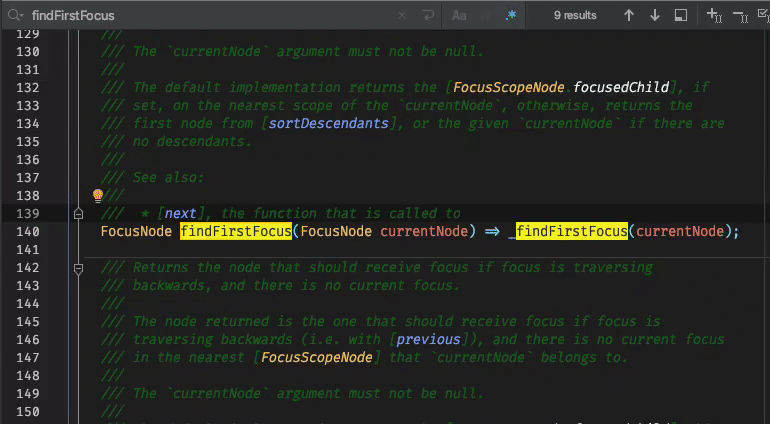Screen dimensions: 770x424
Task: Collapse comment fold marker at line 142
Action: tap(78, 268)
